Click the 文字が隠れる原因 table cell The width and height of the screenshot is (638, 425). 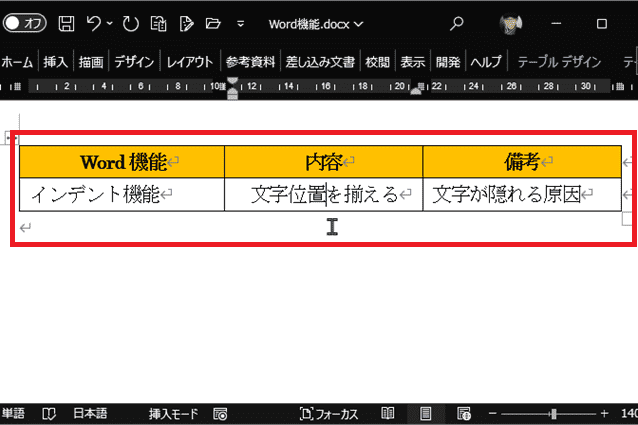[522, 194]
